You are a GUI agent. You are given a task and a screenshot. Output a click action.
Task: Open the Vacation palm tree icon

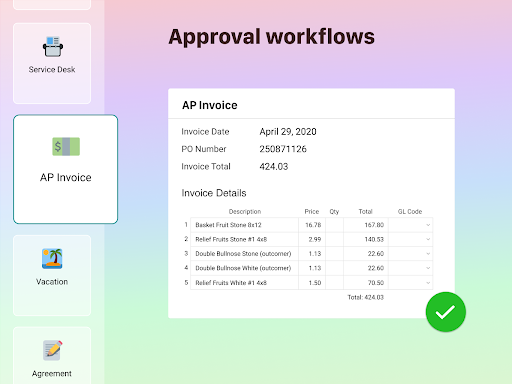52,259
